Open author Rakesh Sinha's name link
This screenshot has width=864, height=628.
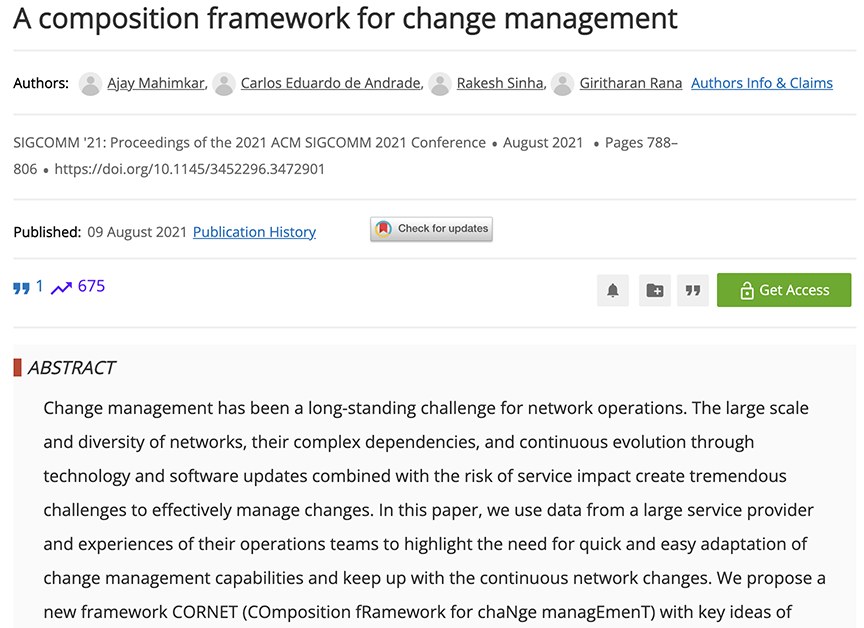500,83
